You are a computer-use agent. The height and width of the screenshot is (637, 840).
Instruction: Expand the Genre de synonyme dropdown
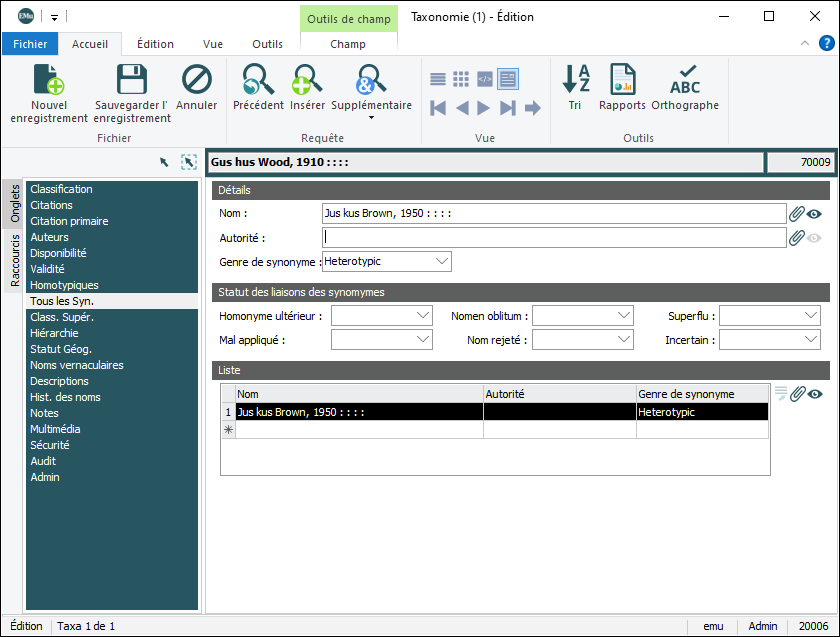442,262
